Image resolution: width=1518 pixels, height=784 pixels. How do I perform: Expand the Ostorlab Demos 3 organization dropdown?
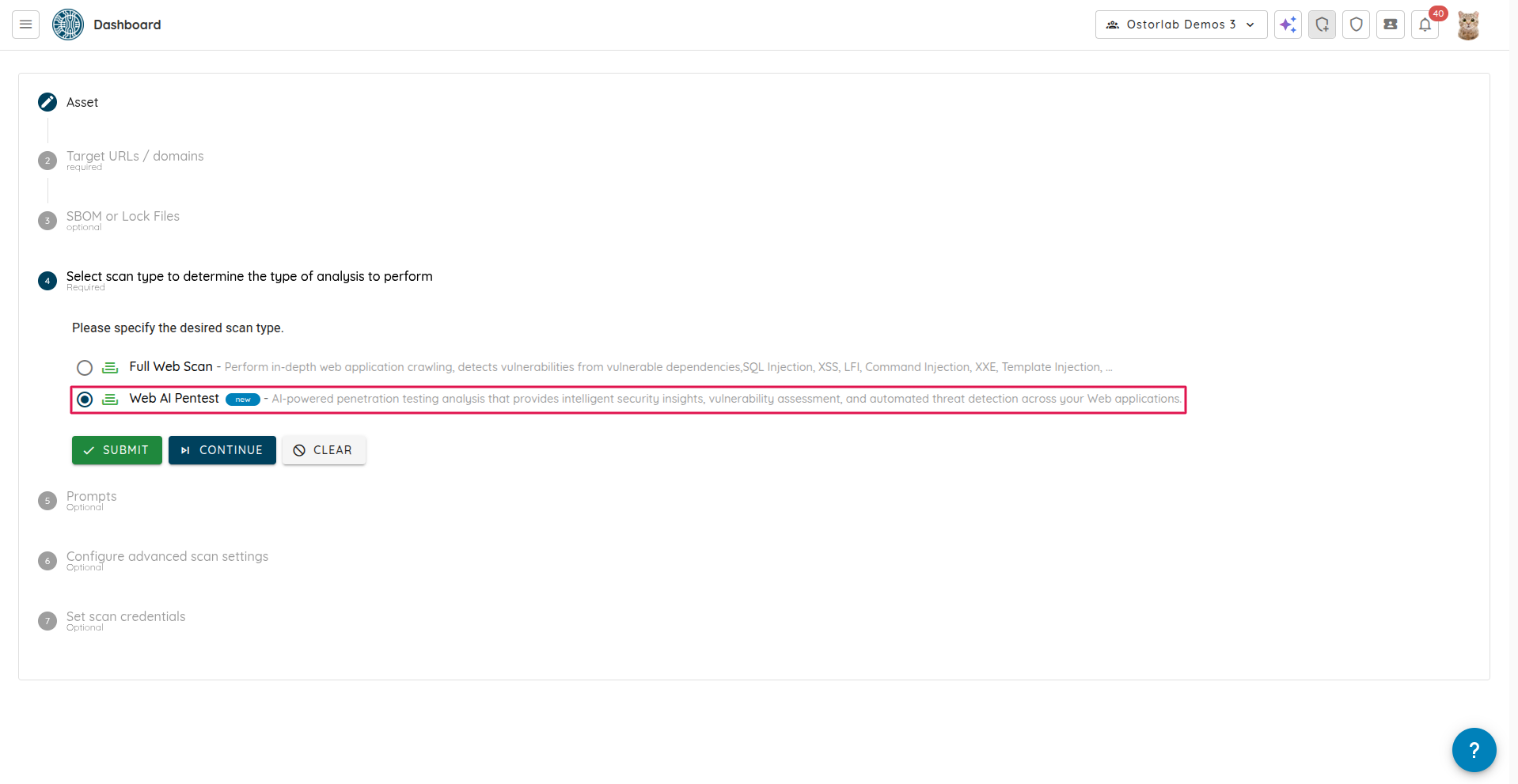(1181, 25)
